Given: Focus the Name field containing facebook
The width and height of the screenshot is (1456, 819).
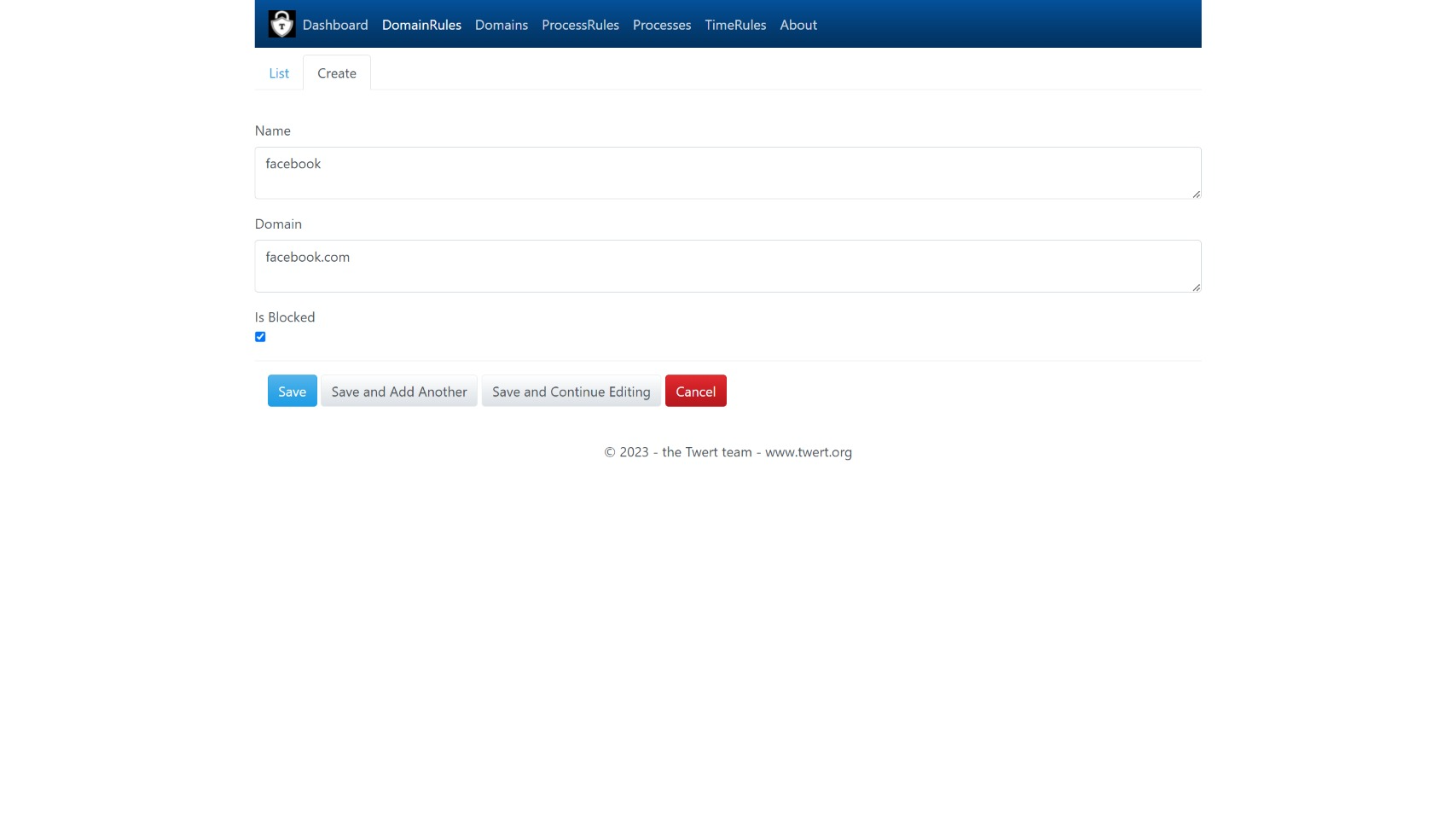Looking at the screenshot, I should click(x=728, y=173).
